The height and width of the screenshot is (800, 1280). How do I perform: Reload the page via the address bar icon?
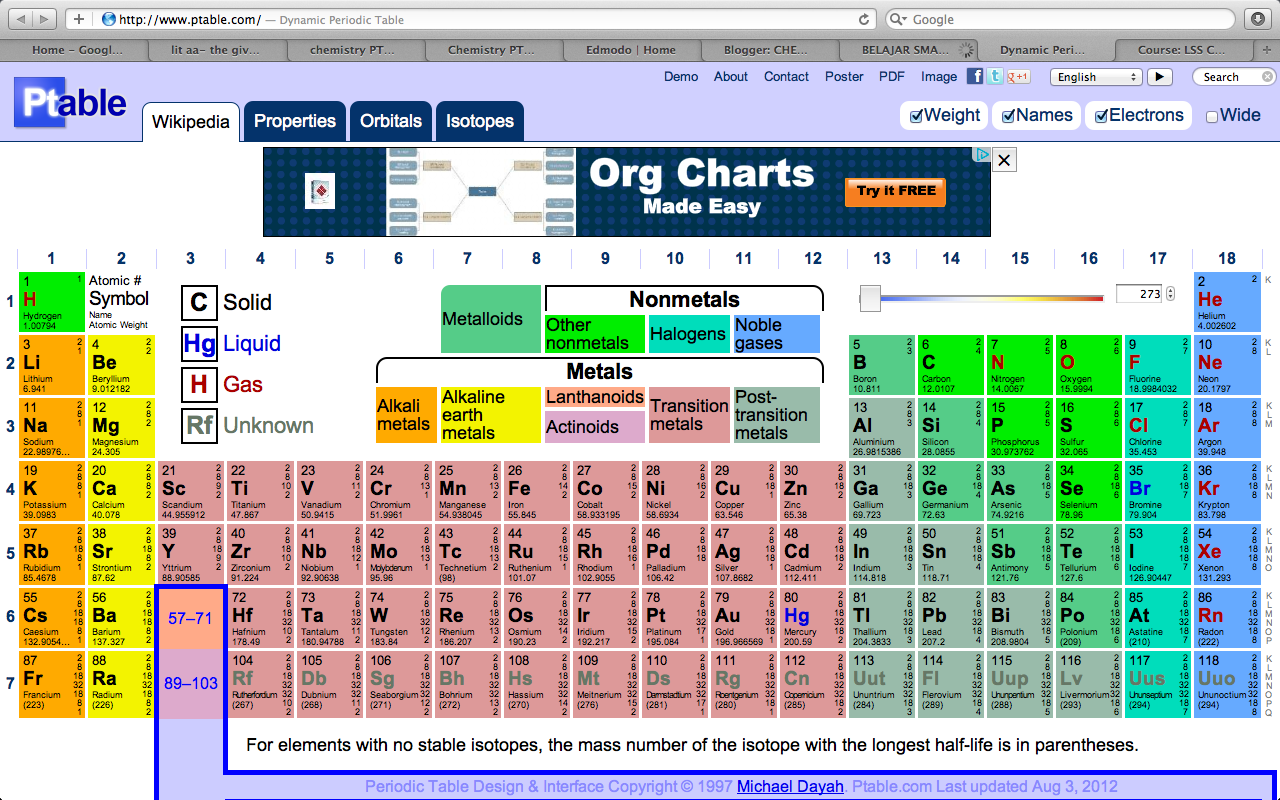pyautogui.click(x=863, y=18)
